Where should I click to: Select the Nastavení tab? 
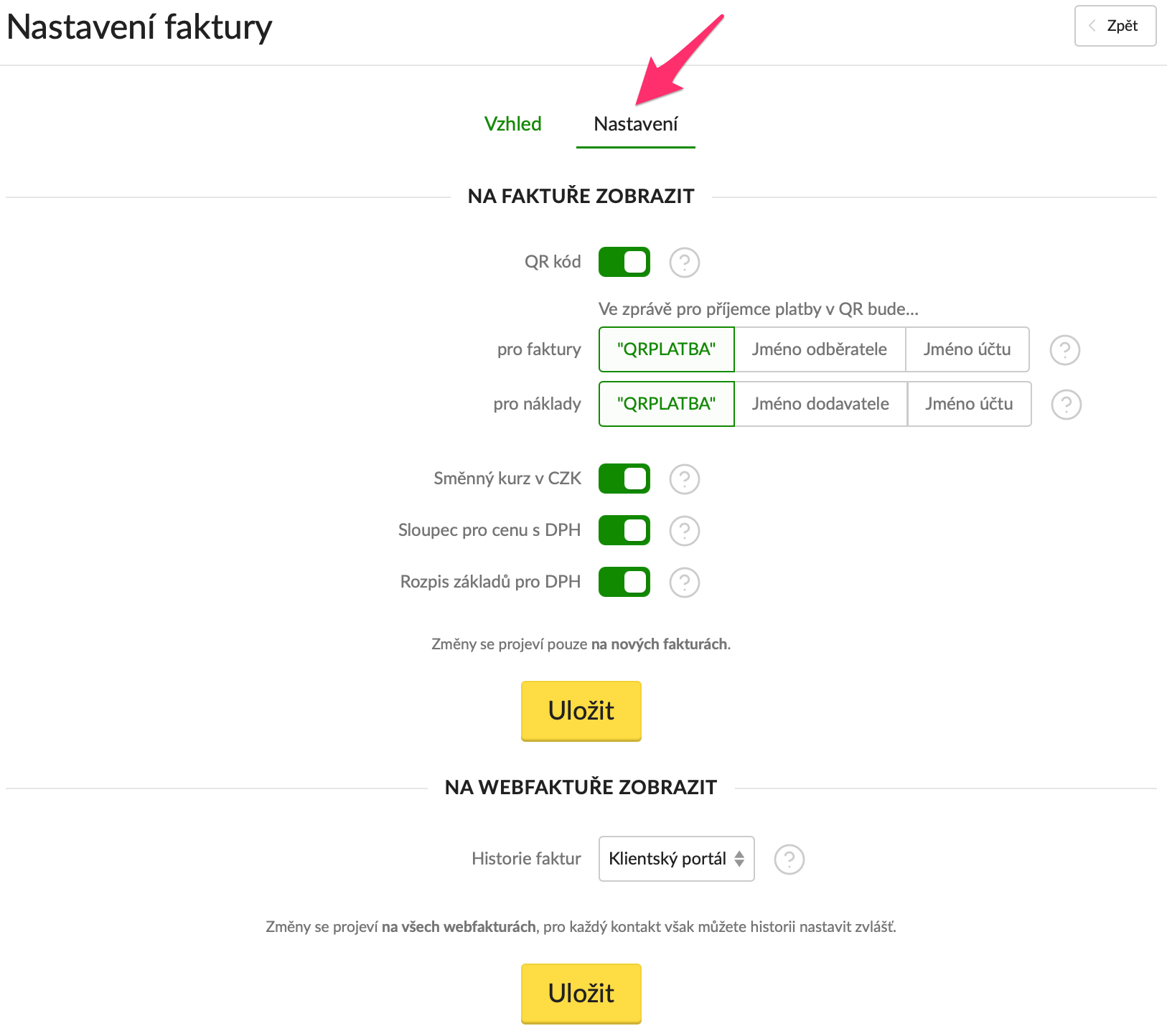click(x=635, y=124)
